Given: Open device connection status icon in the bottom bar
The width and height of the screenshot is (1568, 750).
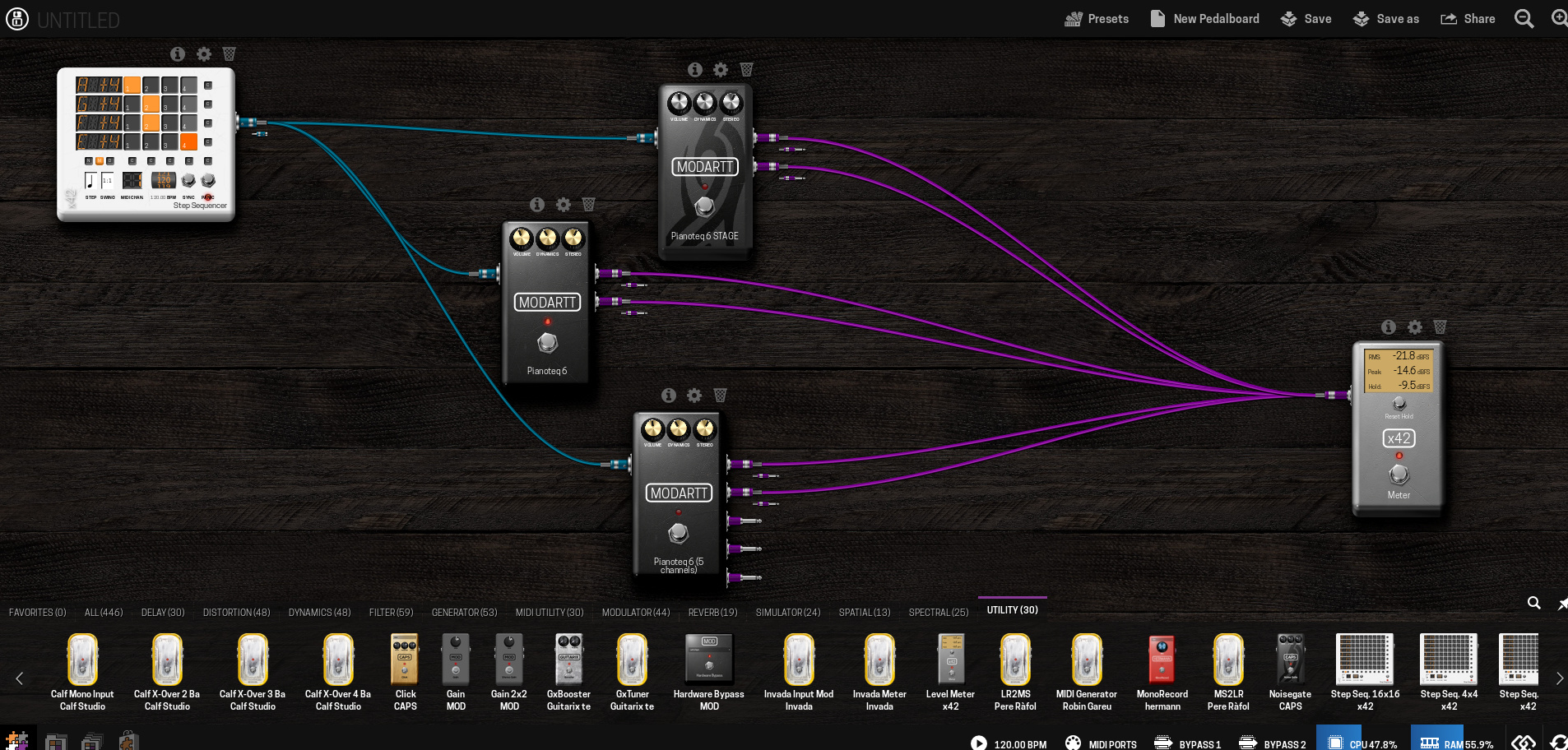Looking at the screenshot, I should 1524,743.
